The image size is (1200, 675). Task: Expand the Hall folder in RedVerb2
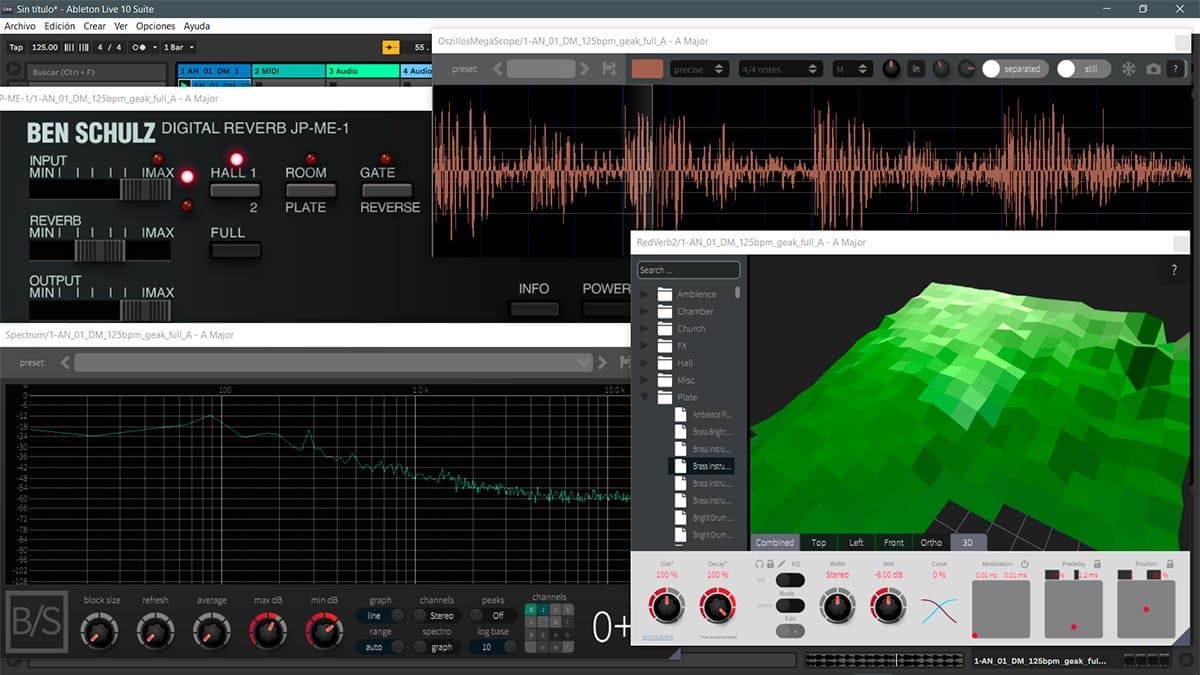tap(643, 363)
